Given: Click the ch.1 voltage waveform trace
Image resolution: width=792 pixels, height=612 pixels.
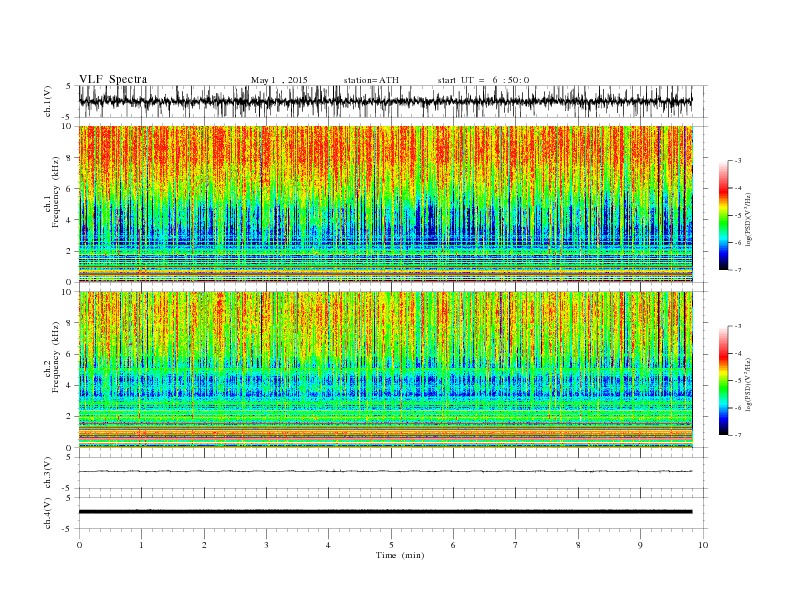Looking at the screenshot, I should (385, 101).
